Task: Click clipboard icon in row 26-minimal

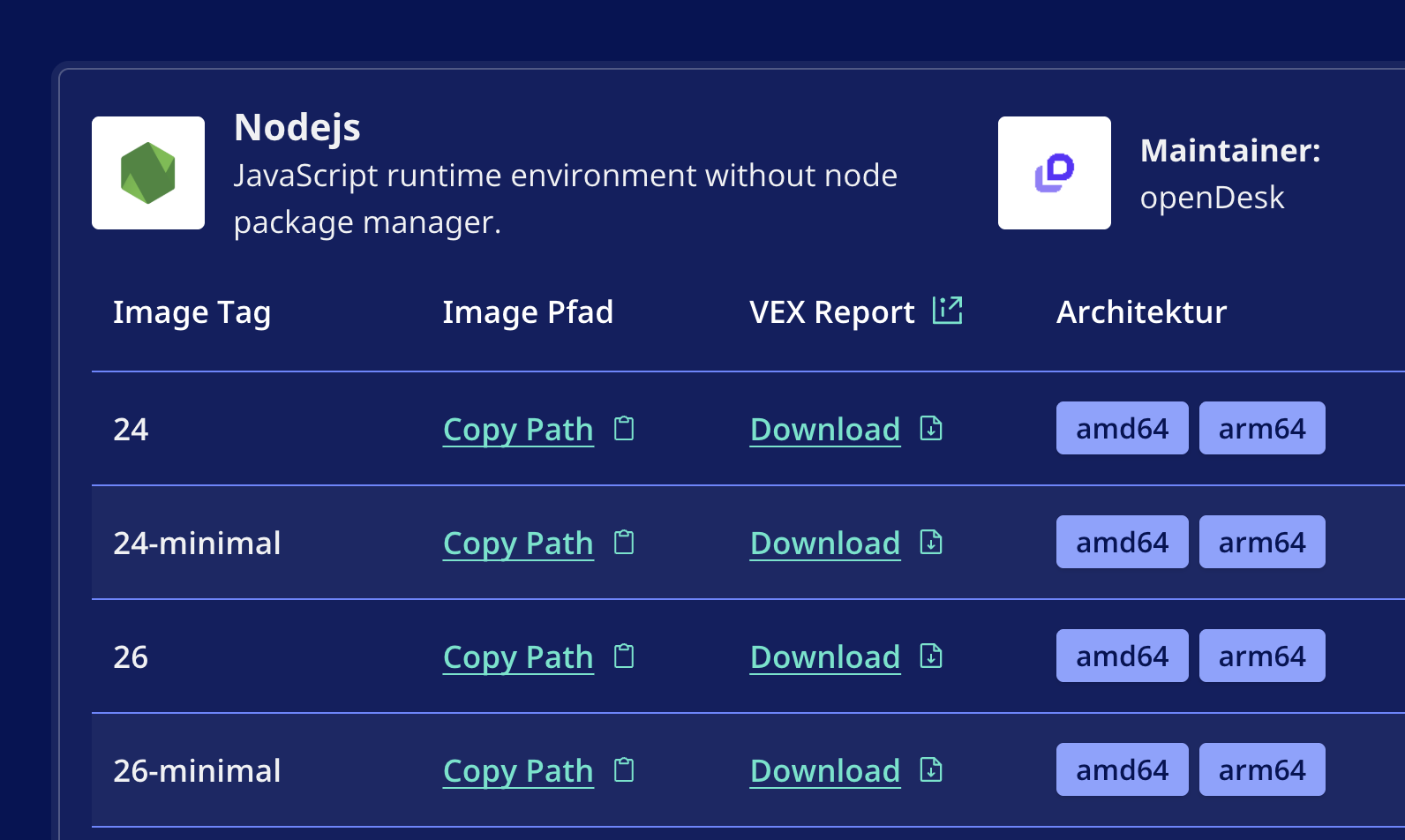Action: [624, 770]
